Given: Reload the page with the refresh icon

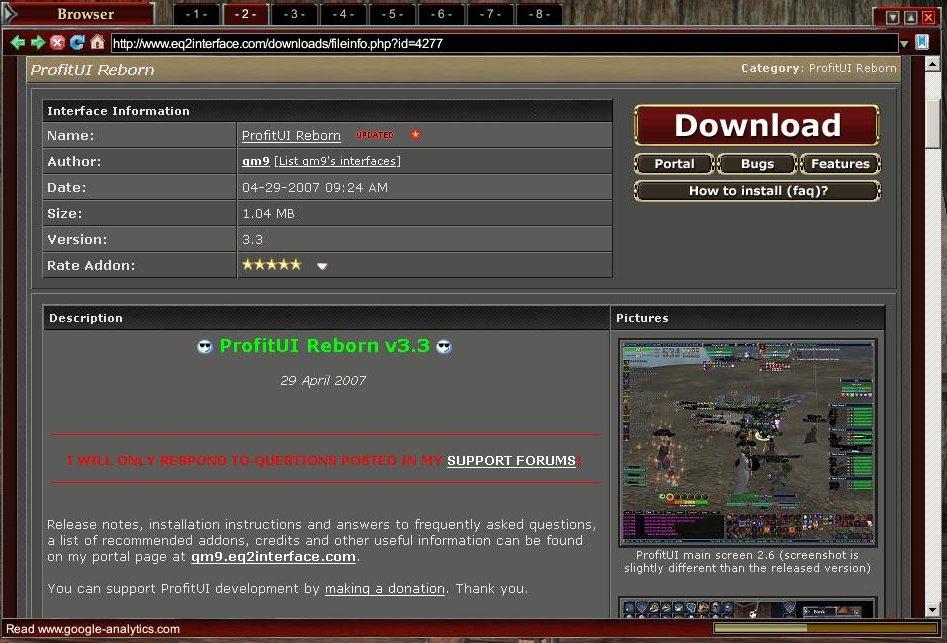Looking at the screenshot, I should pyautogui.click(x=77, y=42).
